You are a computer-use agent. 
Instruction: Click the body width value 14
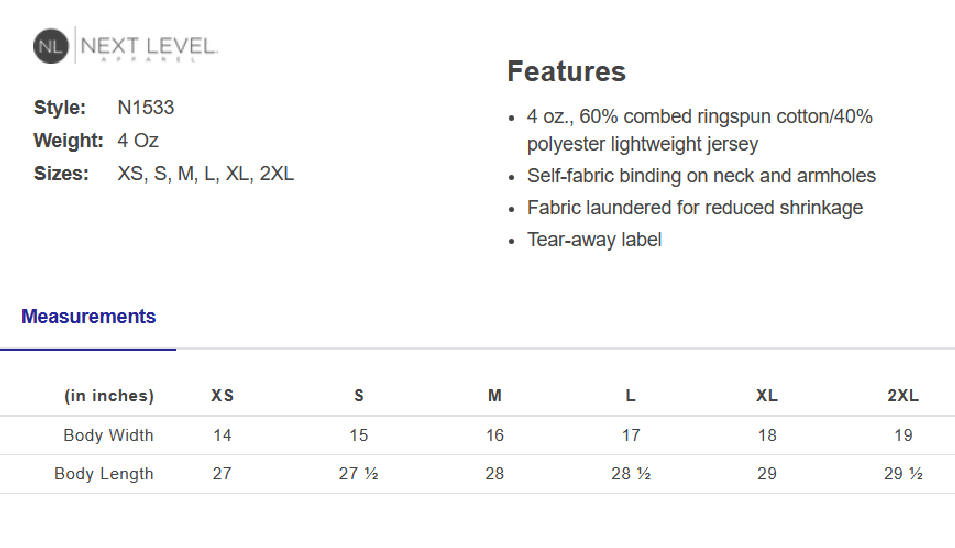222,435
